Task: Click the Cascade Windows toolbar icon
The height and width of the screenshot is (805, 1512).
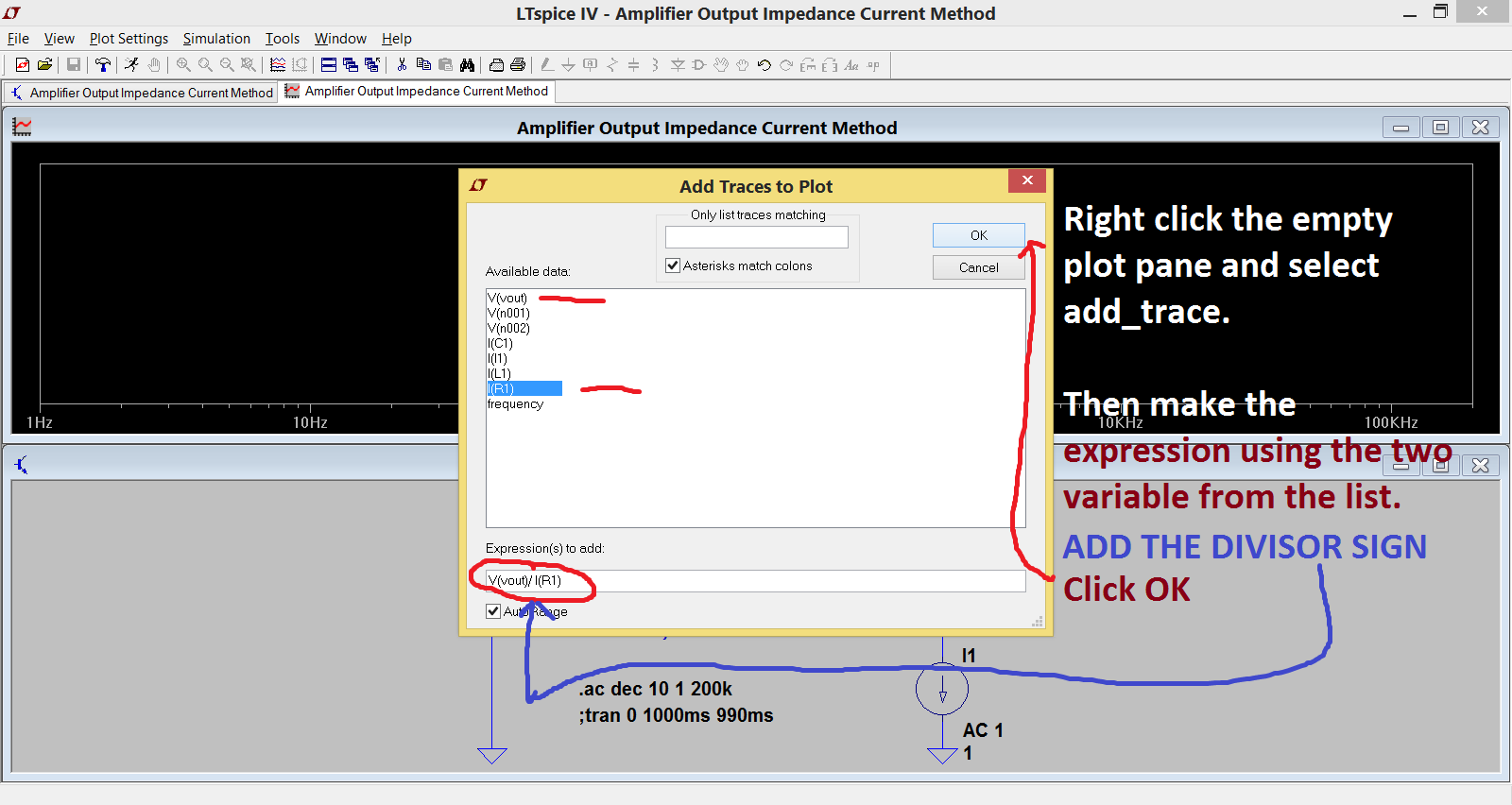Action: [x=351, y=64]
